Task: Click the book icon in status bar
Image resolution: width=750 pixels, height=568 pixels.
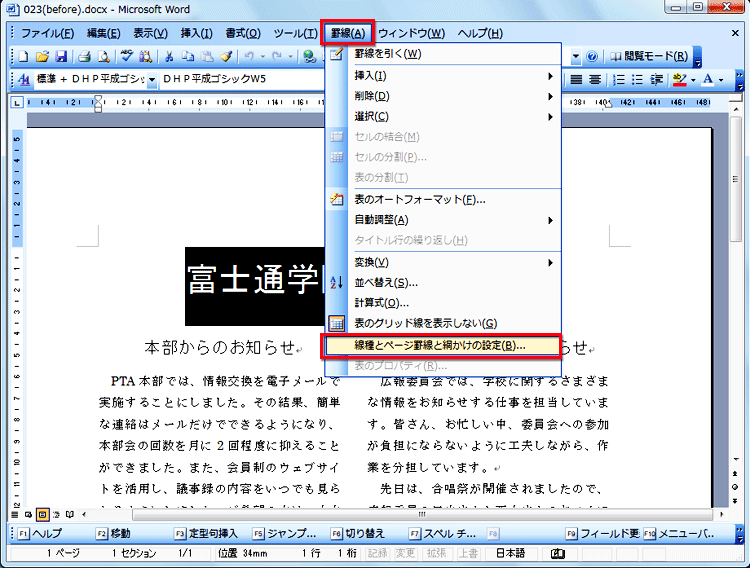Action: [558, 554]
